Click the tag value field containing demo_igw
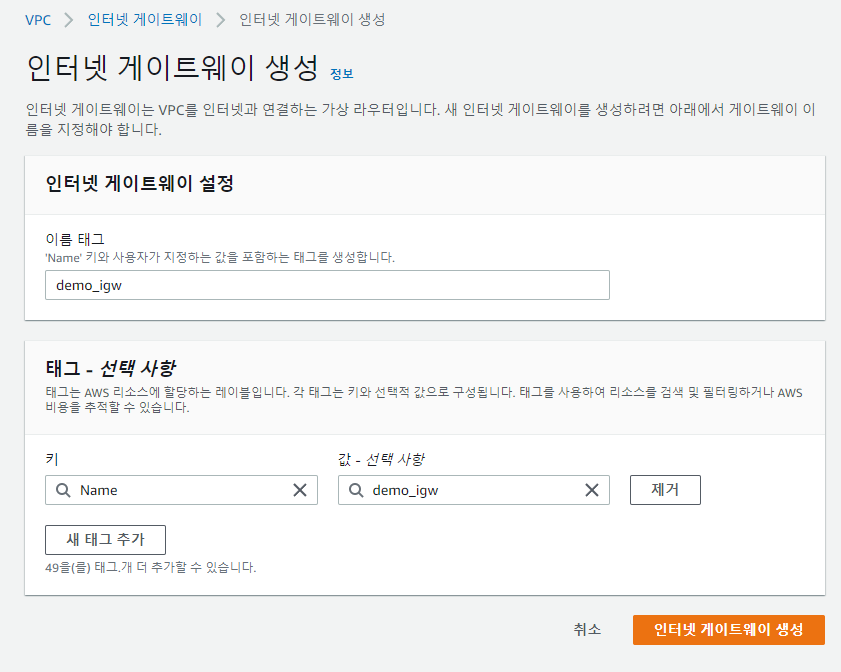841x672 pixels. click(474, 490)
